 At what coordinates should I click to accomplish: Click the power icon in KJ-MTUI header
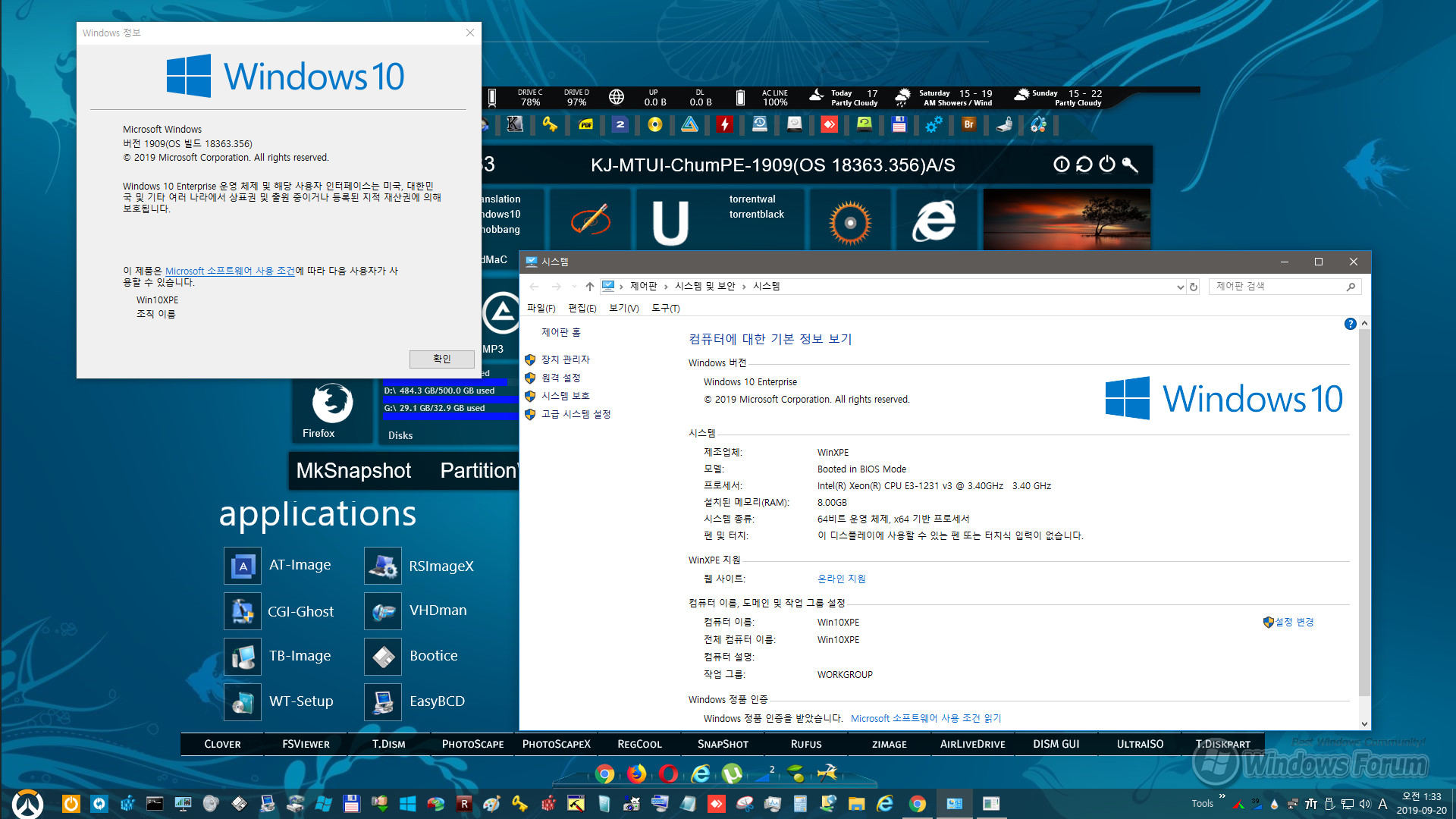point(1107,164)
